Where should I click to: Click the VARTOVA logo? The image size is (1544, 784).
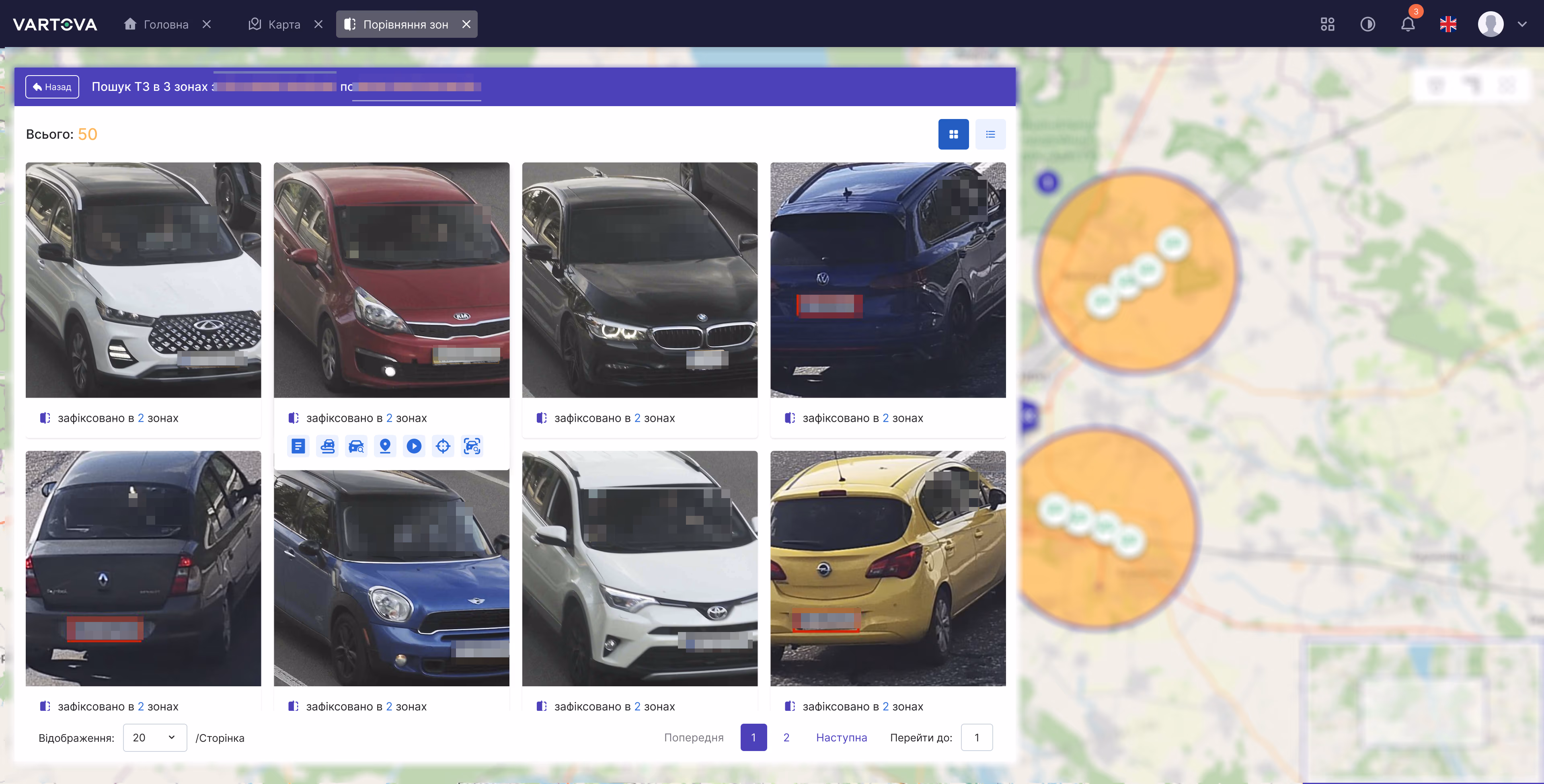[55, 24]
